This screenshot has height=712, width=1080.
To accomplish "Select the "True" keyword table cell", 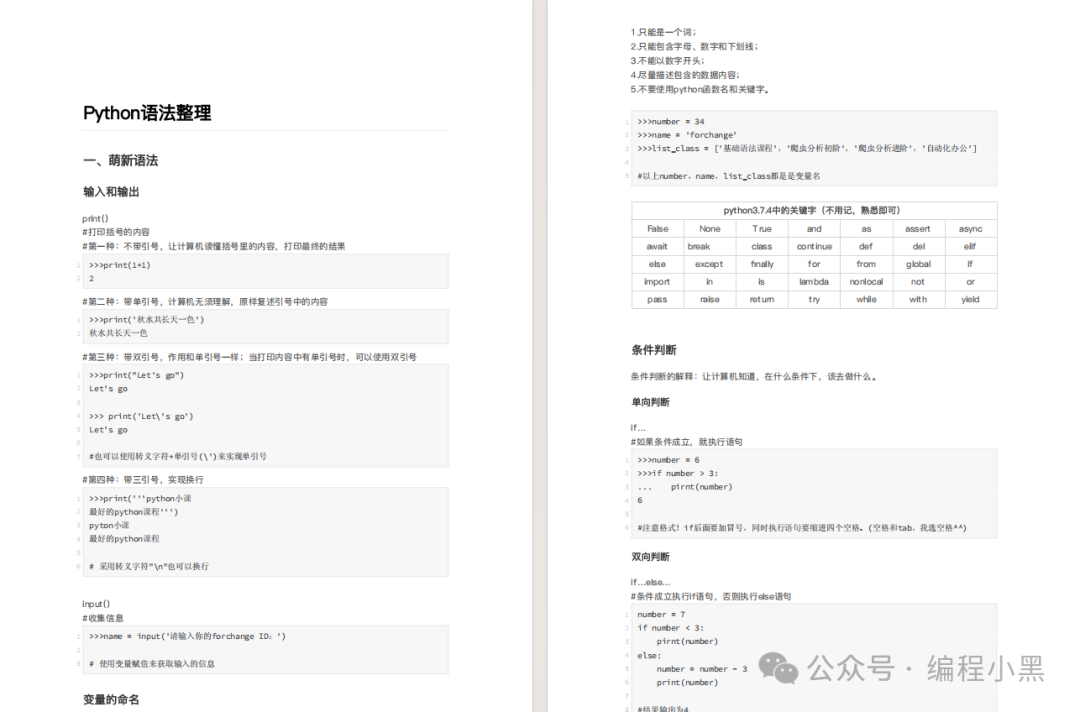I will coord(762,229).
